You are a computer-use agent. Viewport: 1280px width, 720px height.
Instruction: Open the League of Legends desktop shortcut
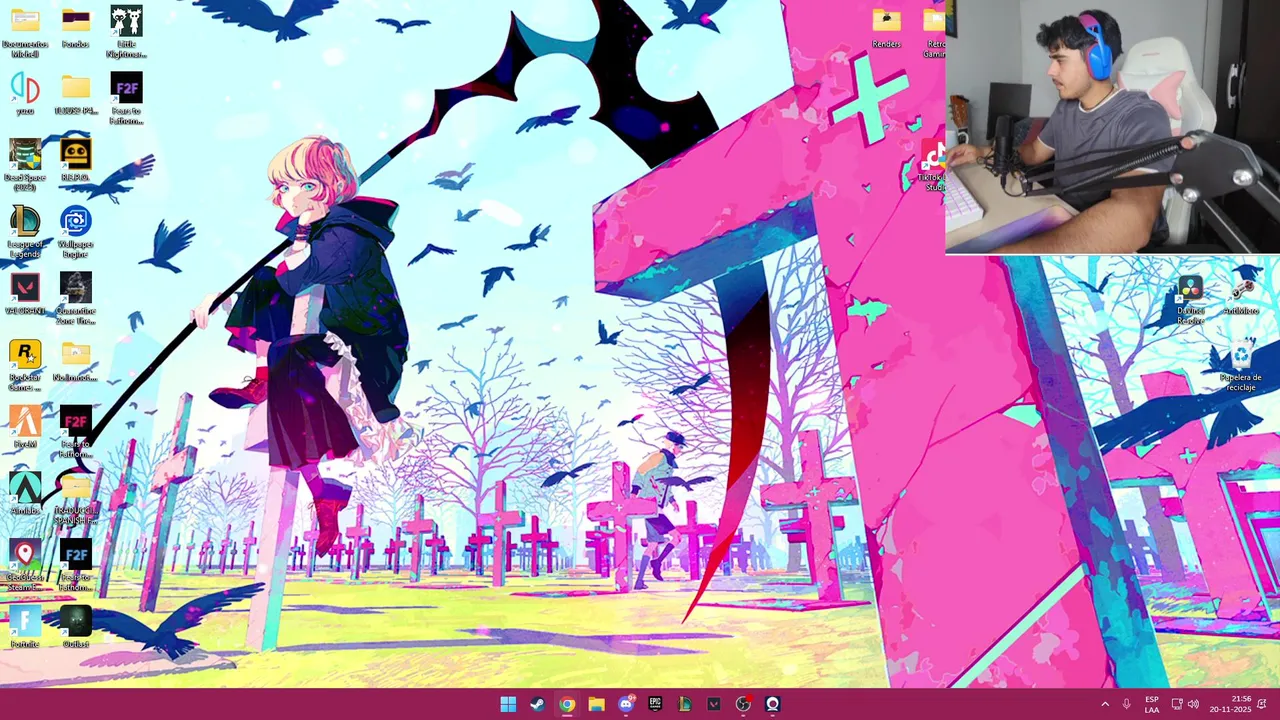[25, 232]
